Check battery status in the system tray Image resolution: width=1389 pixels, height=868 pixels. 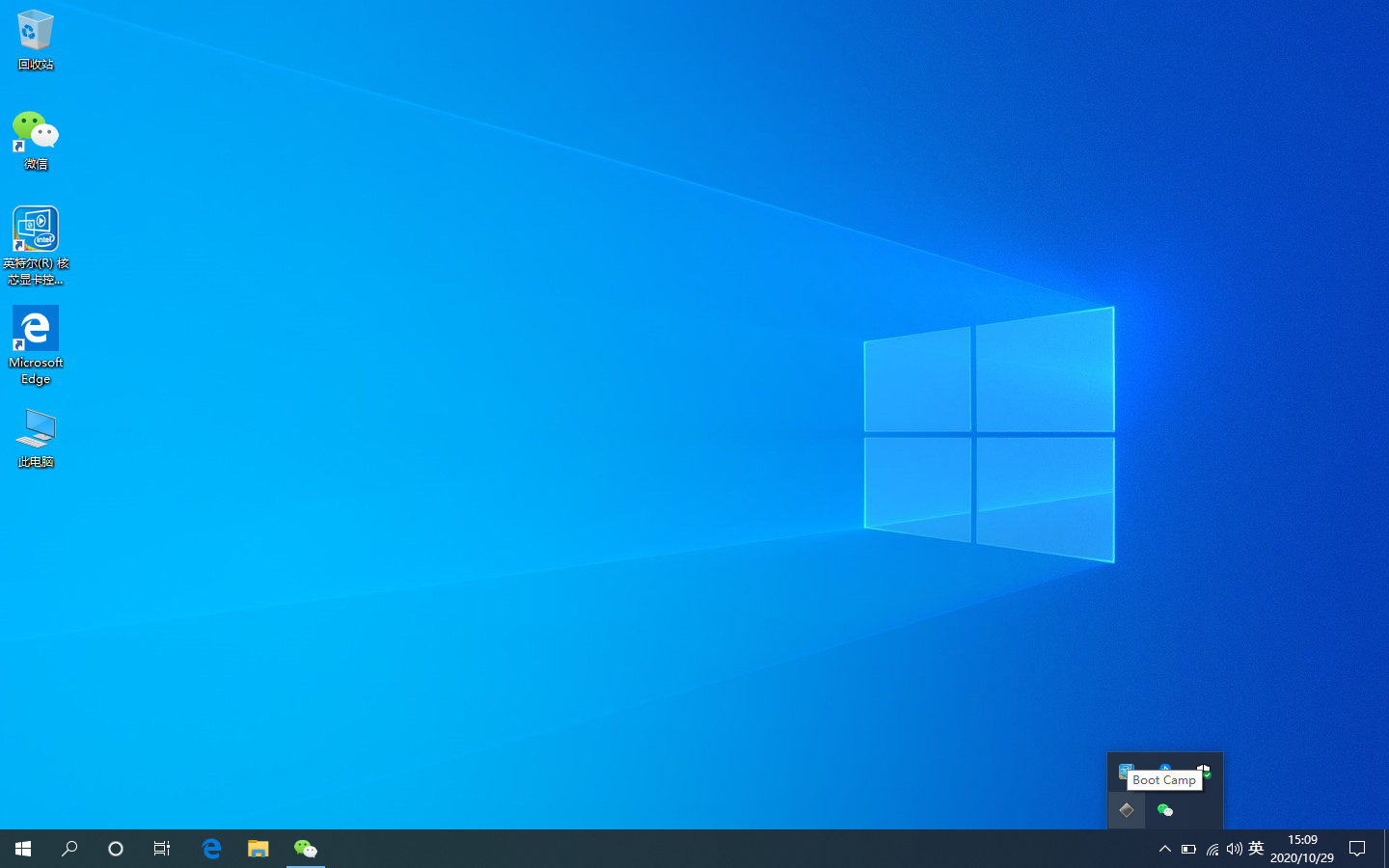(x=1188, y=849)
